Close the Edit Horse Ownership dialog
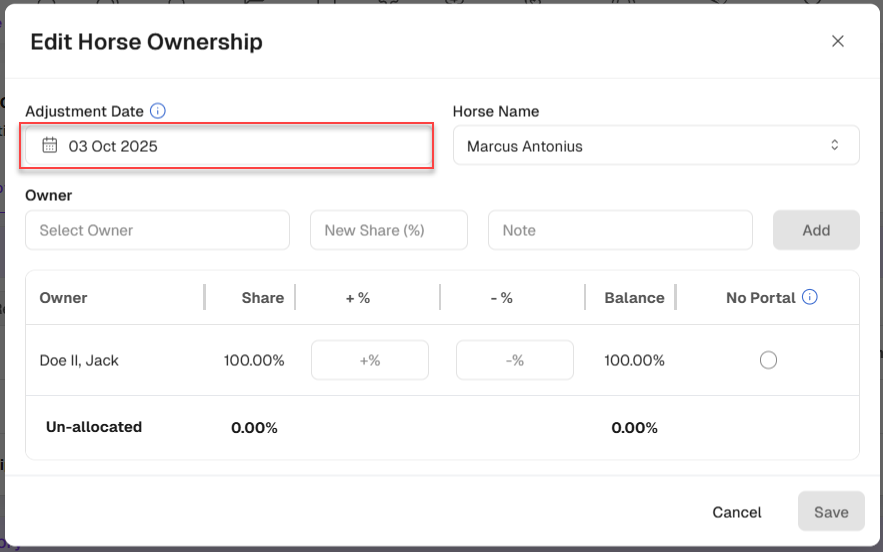883x552 pixels. [x=838, y=41]
